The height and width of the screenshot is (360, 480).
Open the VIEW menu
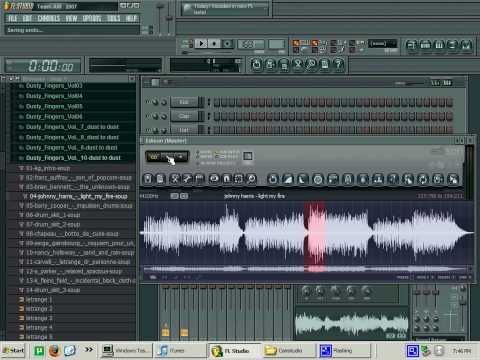coord(71,18)
